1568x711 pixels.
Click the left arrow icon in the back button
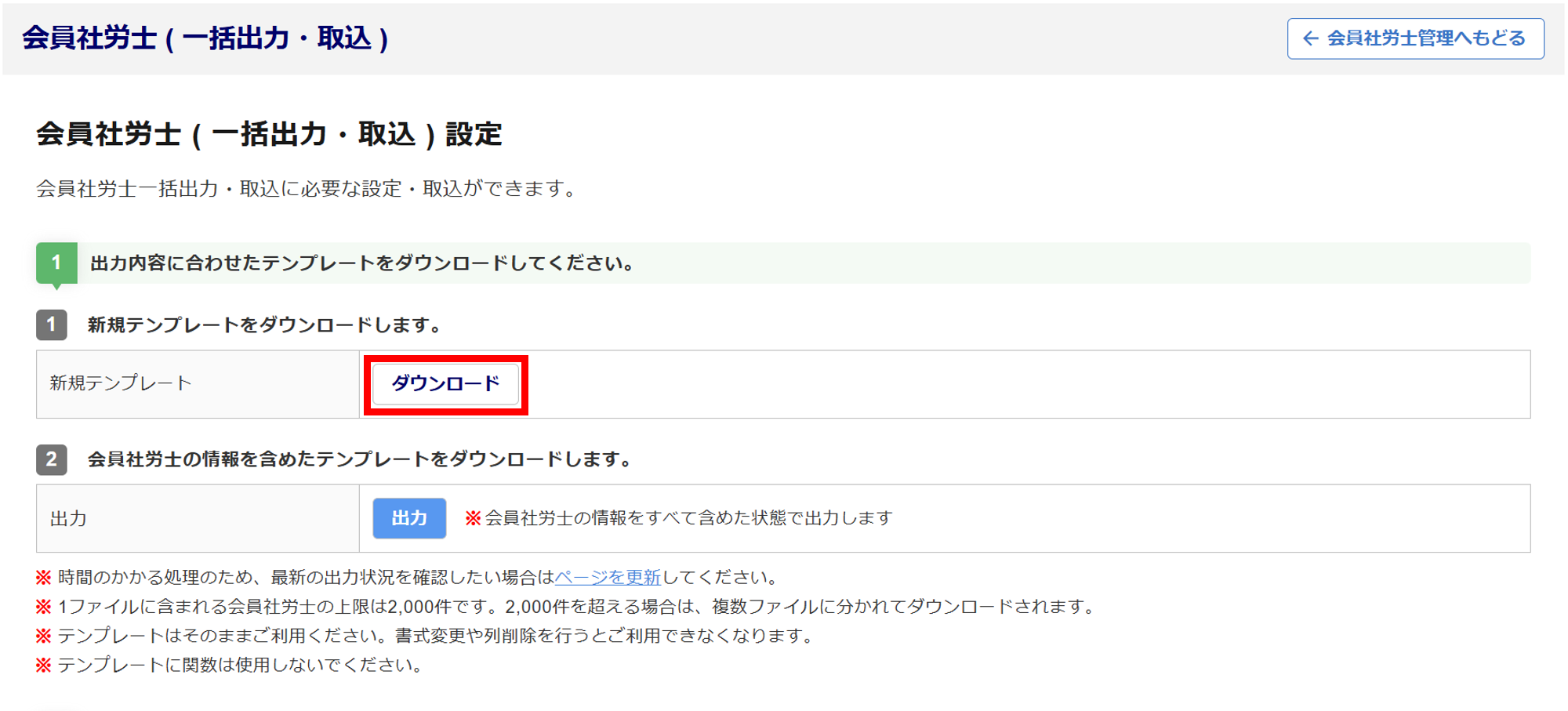click(1310, 38)
